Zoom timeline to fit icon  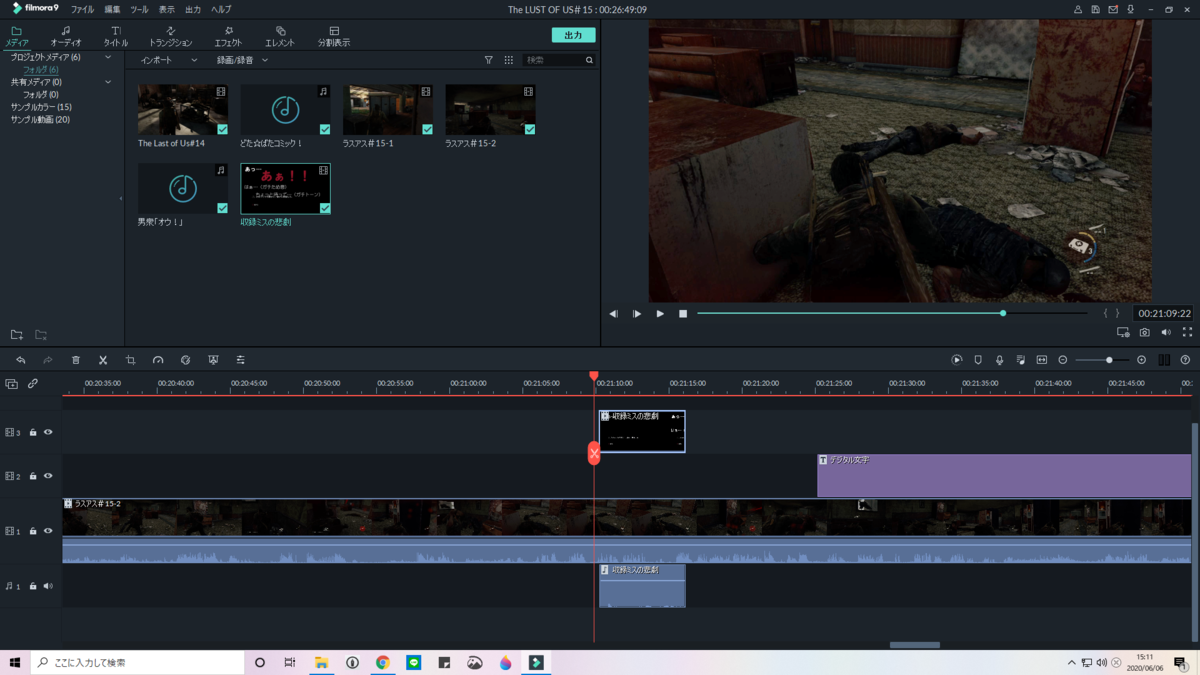1041,360
